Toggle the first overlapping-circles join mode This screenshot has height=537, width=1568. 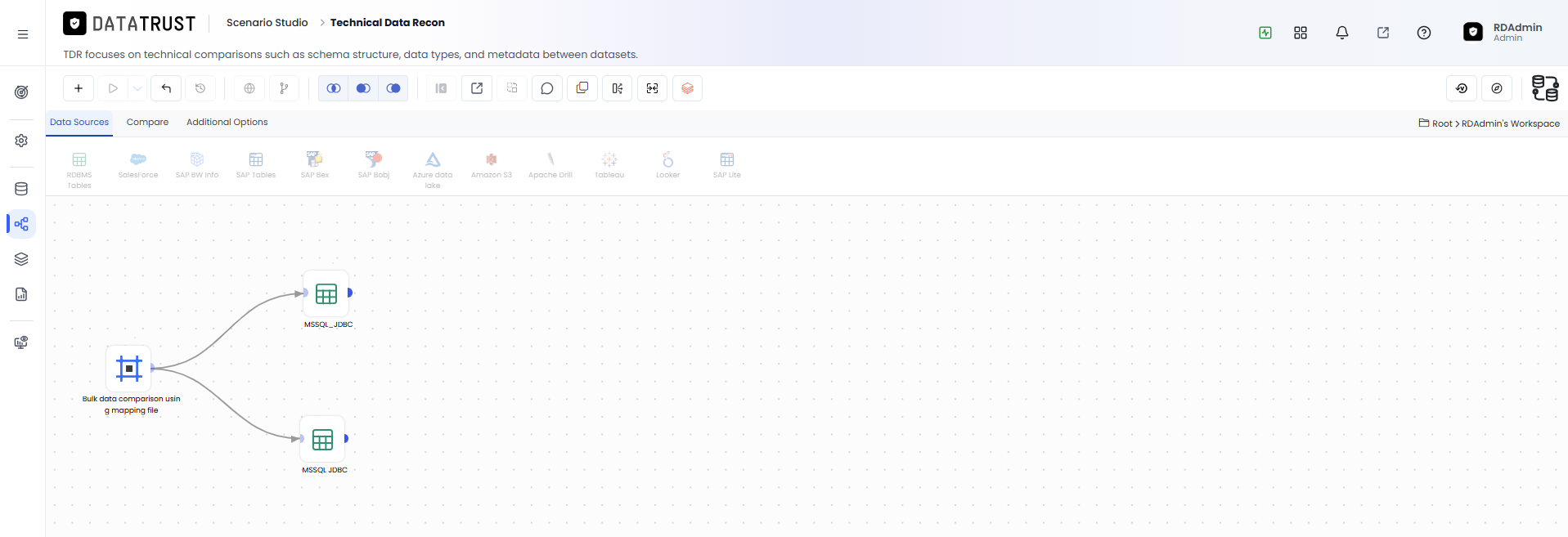tap(334, 88)
